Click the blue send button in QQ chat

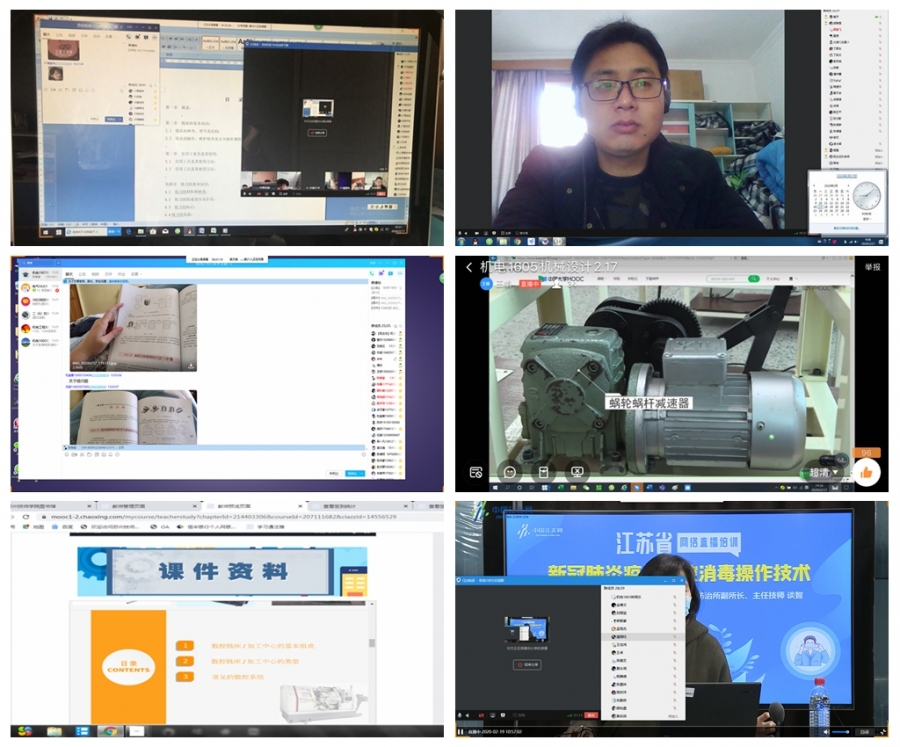(354, 473)
